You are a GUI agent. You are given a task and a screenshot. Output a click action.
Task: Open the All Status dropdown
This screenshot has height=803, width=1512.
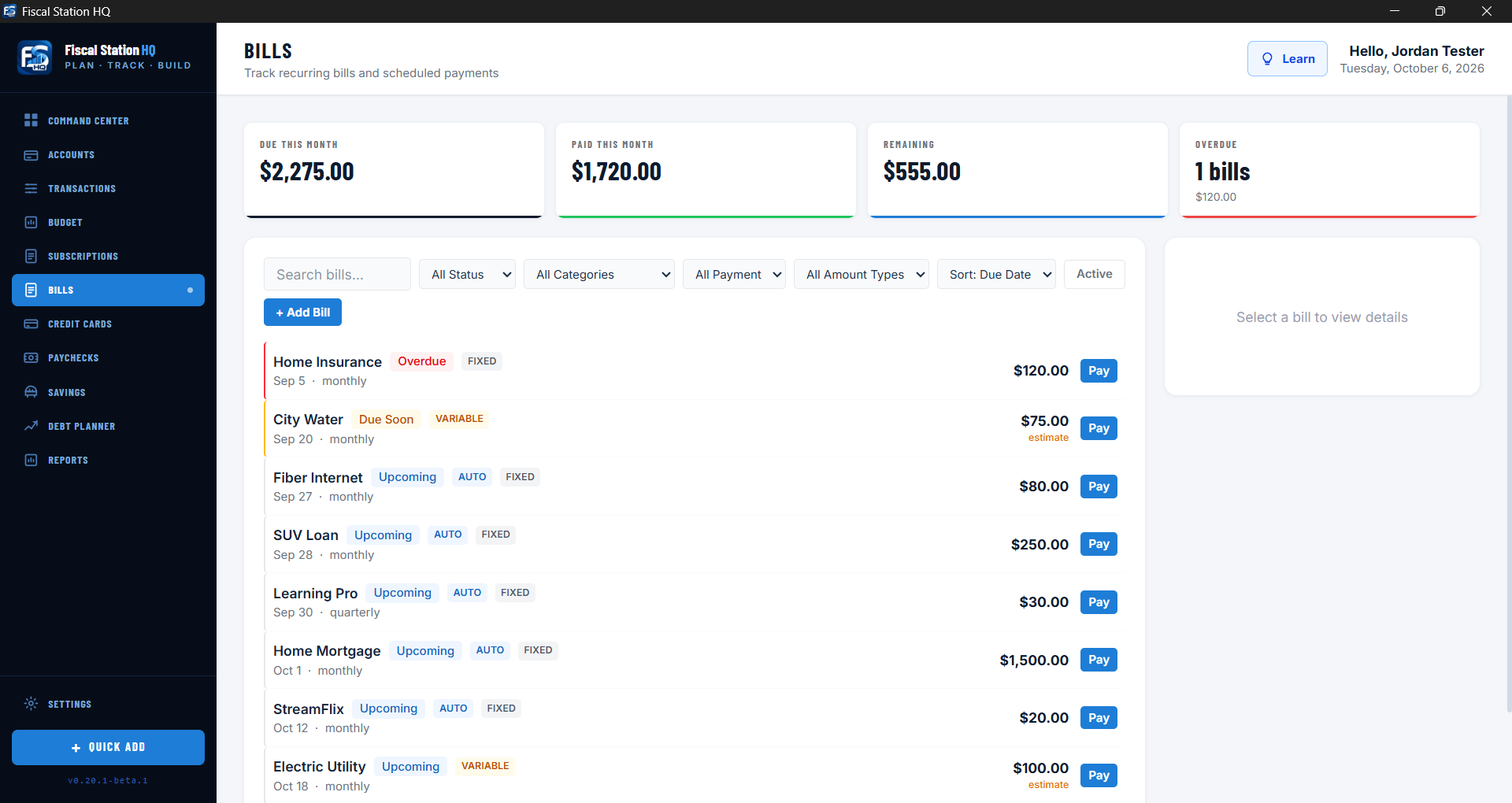(467, 275)
